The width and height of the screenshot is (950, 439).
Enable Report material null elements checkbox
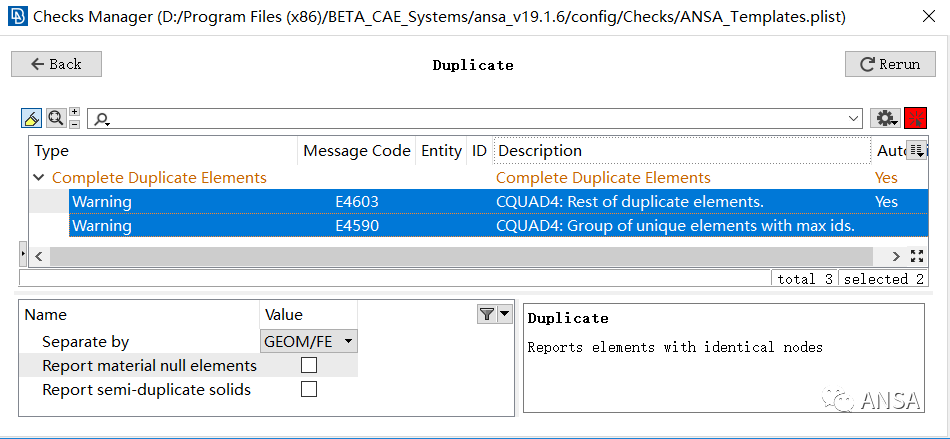click(309, 365)
